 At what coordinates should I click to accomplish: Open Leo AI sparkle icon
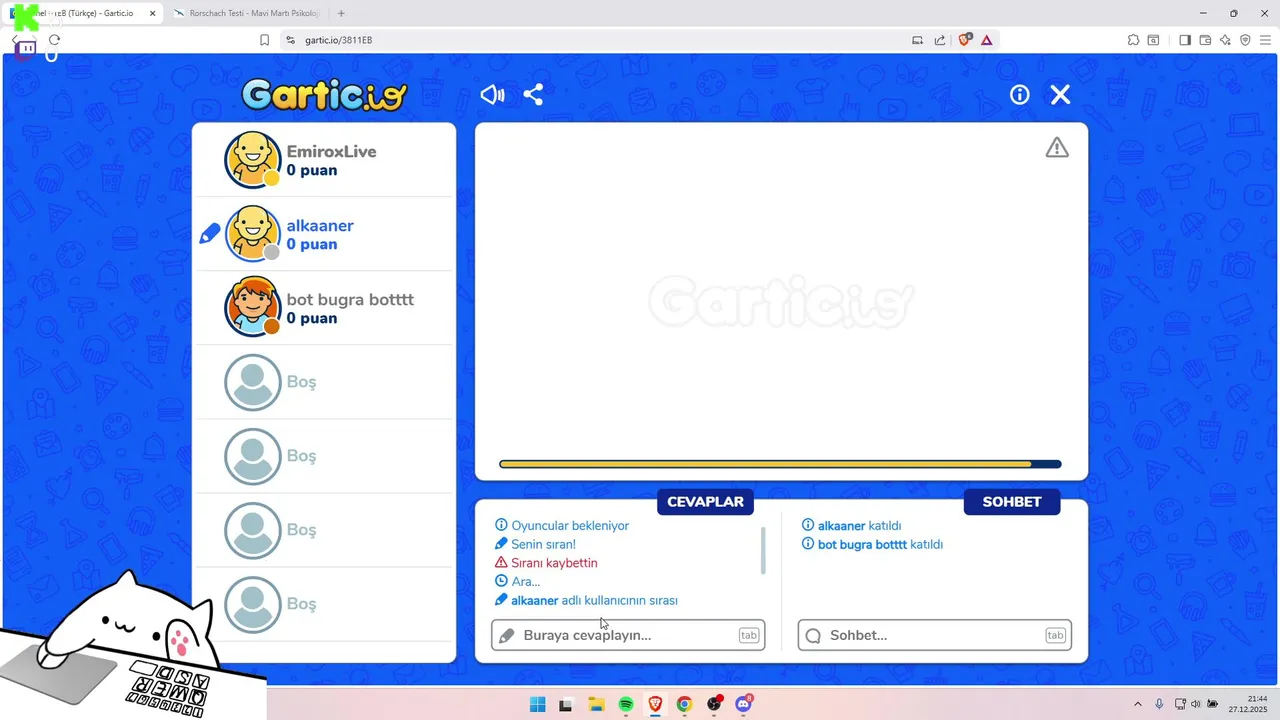[1225, 40]
